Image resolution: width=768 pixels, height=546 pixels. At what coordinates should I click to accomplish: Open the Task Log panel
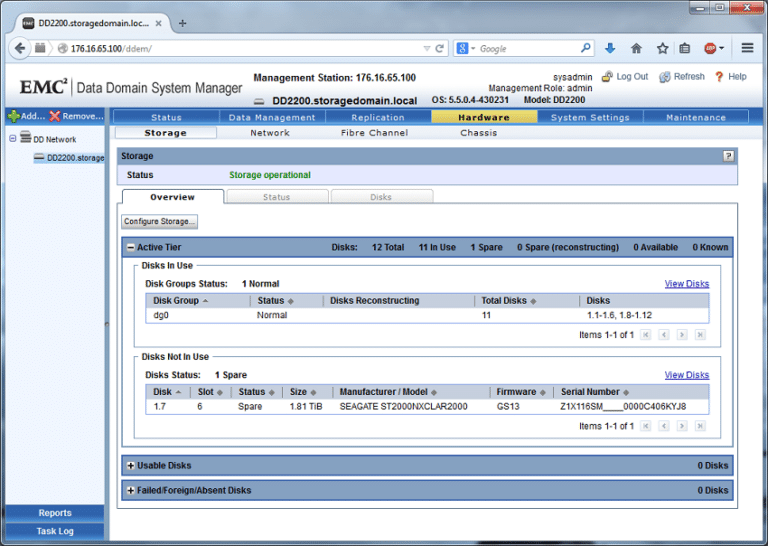[x=55, y=531]
